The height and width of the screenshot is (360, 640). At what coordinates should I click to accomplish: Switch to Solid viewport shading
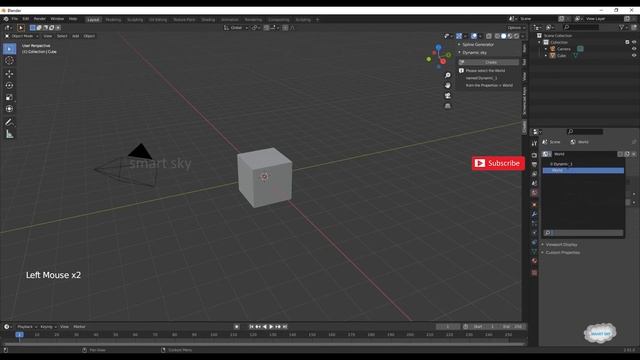coord(504,36)
